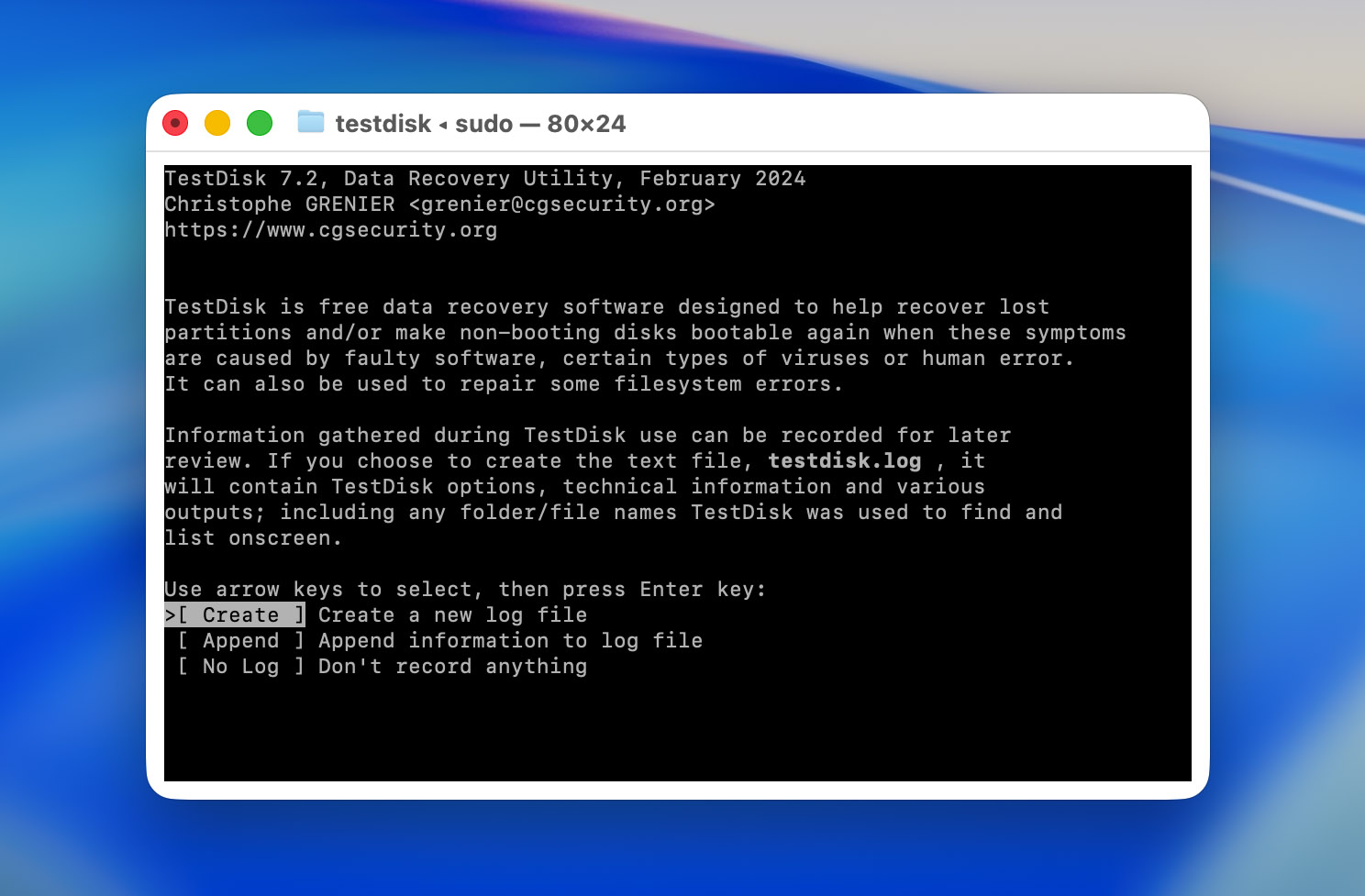
Task: Click the folder icon in the title bar
Action: tap(311, 122)
